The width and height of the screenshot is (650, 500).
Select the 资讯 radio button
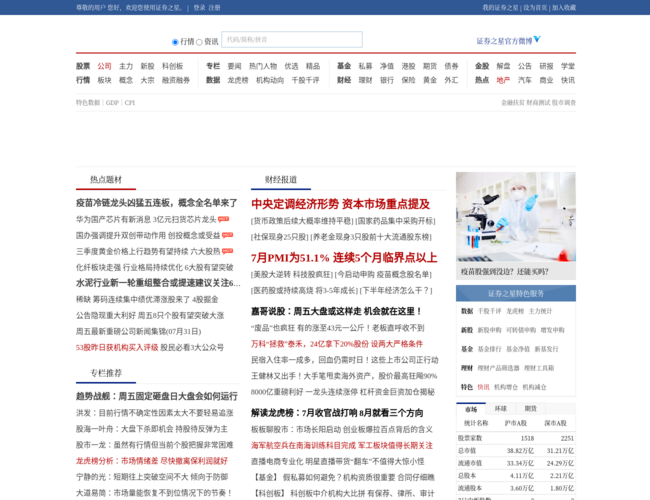tap(199, 42)
